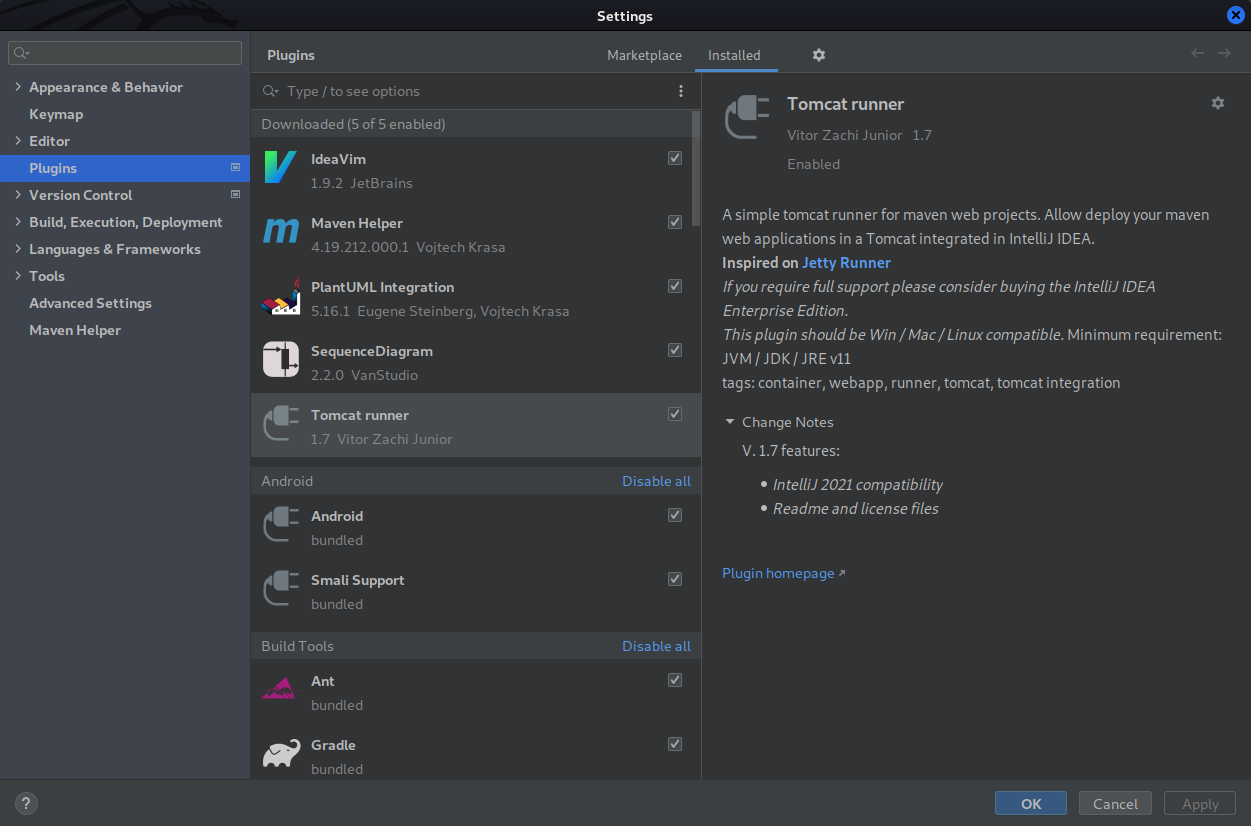
Task: Click the plugin list vertical scrollbar
Action: click(x=696, y=168)
